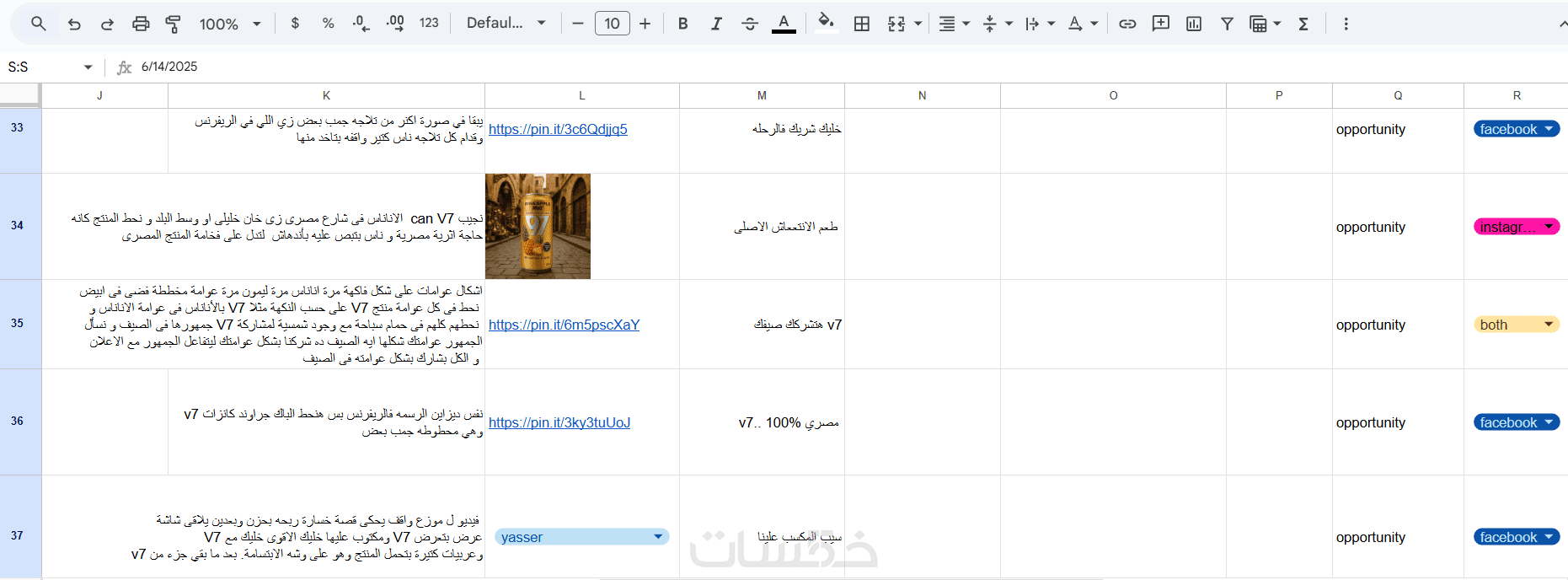Open text rotation options
Image resolution: width=1568 pixels, height=580 pixels.
point(1083,24)
